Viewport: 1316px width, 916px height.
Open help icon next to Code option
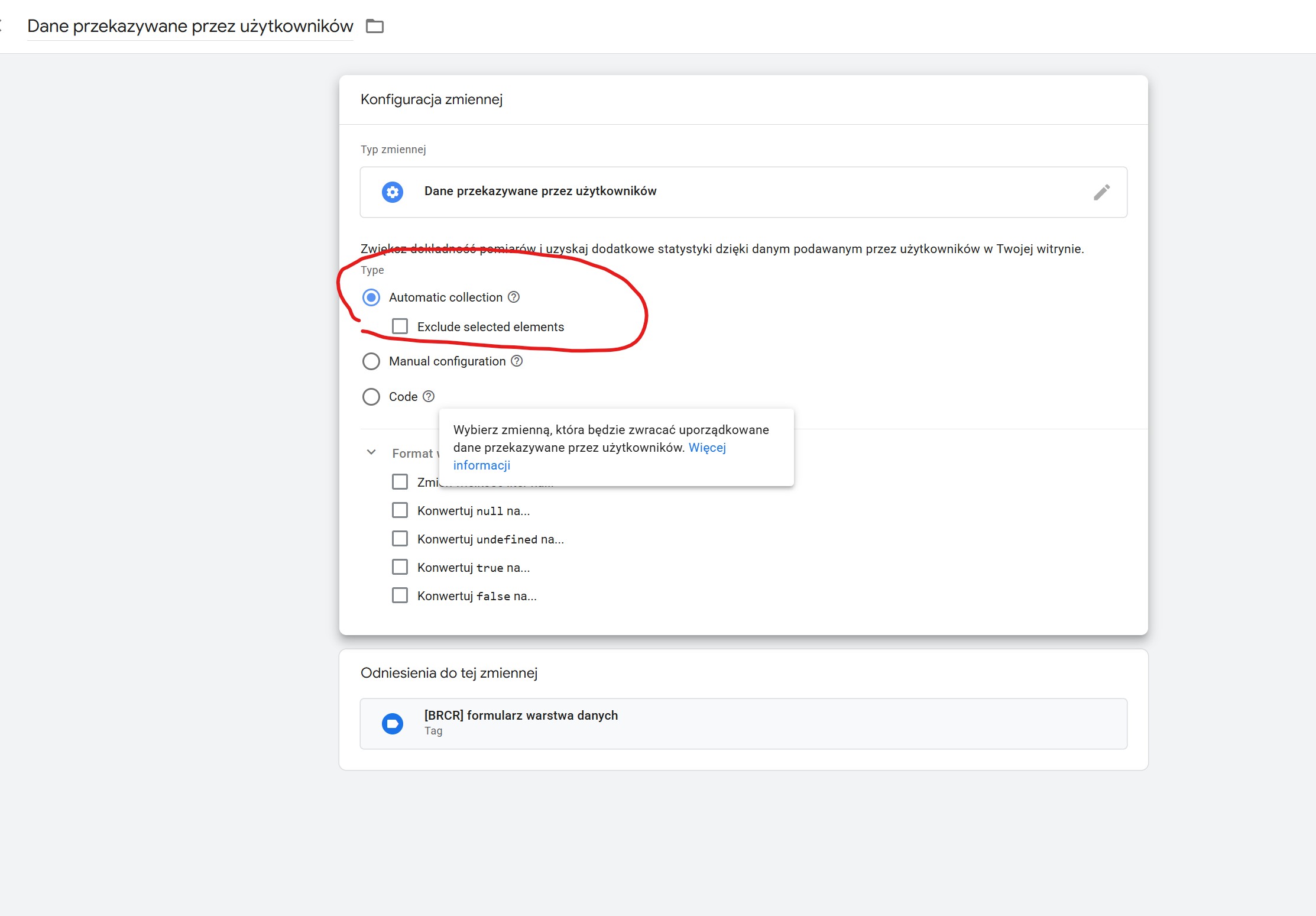coord(429,396)
